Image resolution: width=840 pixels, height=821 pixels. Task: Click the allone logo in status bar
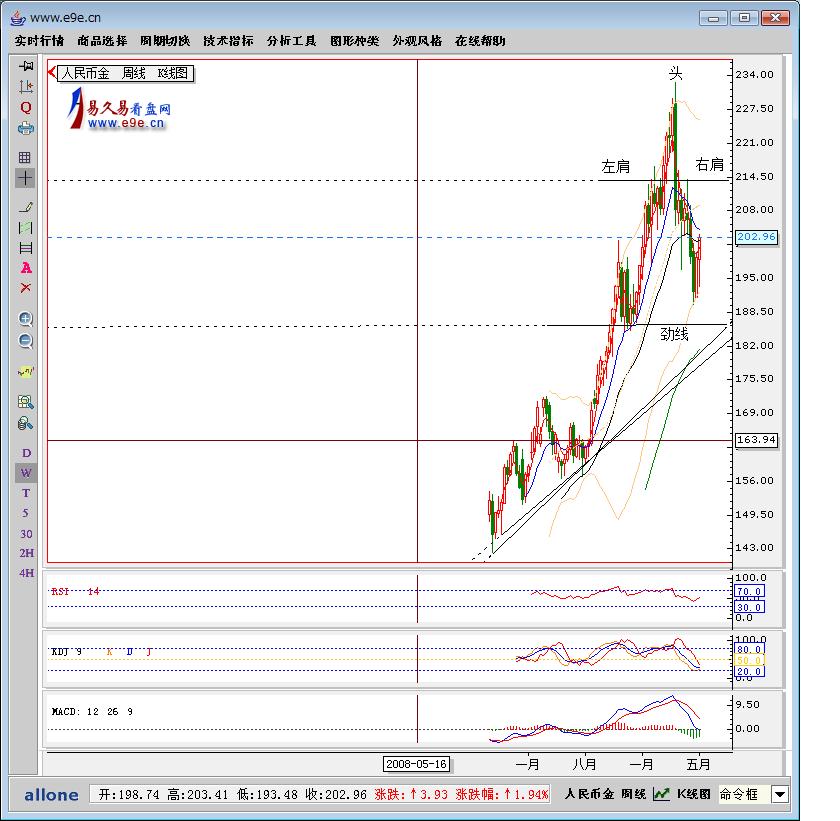point(51,795)
